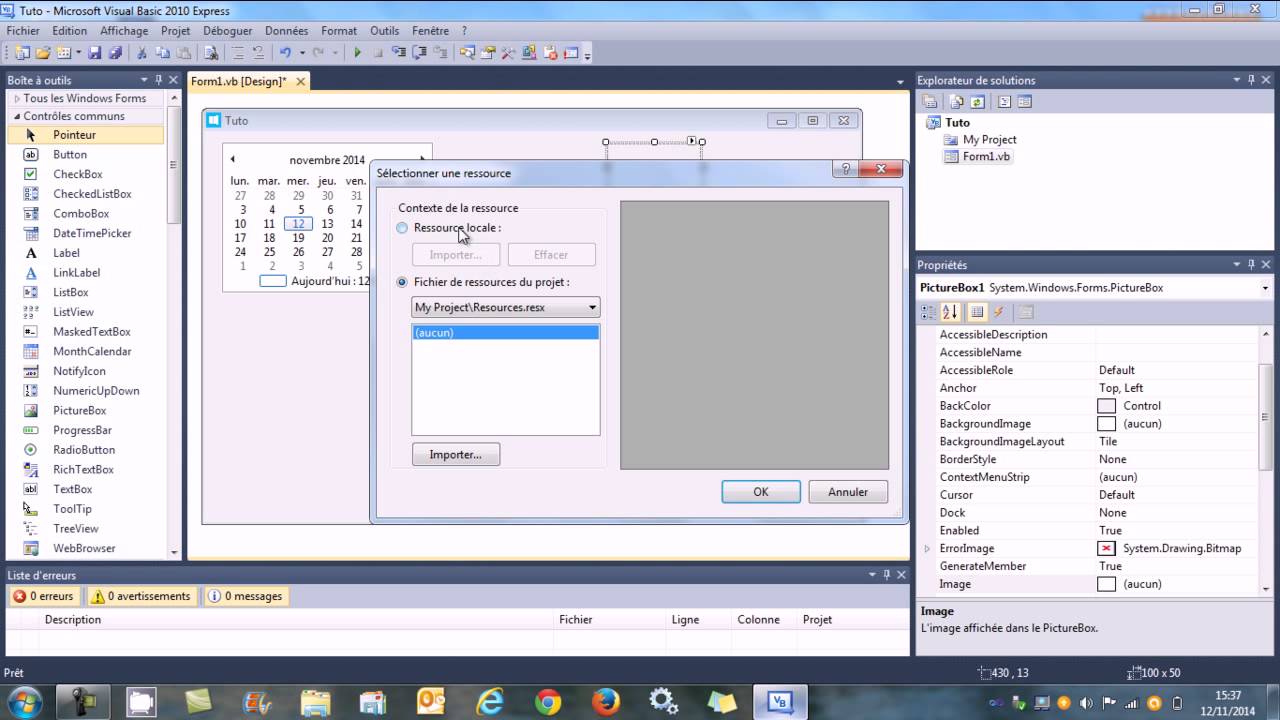
Task: Click the Image property (aucun) swatch
Action: pyautogui.click(x=1106, y=584)
